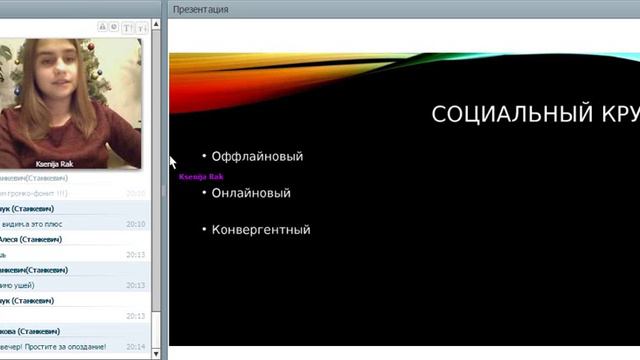Click the chat message 'Простите за опоздание!'
640x360 pixels.
pos(66,347)
